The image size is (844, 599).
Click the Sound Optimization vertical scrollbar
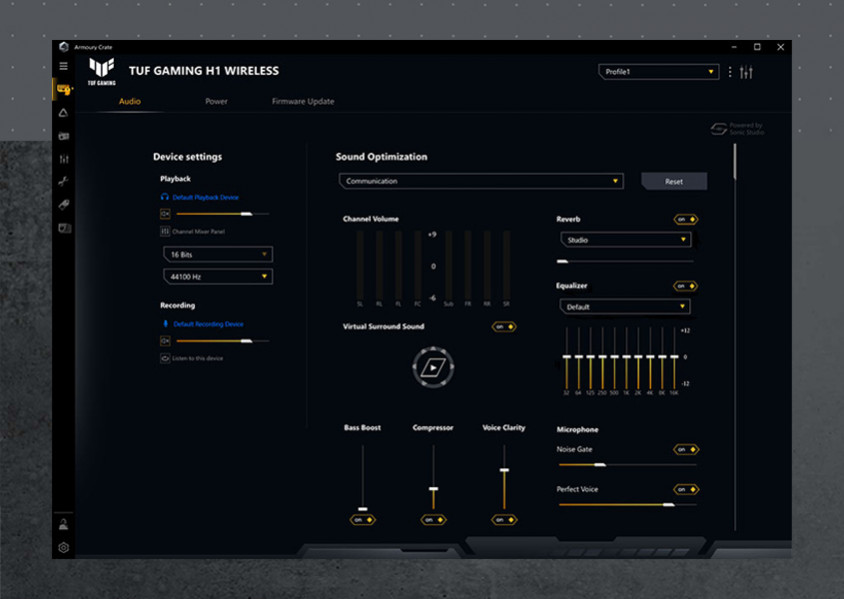pos(735,336)
